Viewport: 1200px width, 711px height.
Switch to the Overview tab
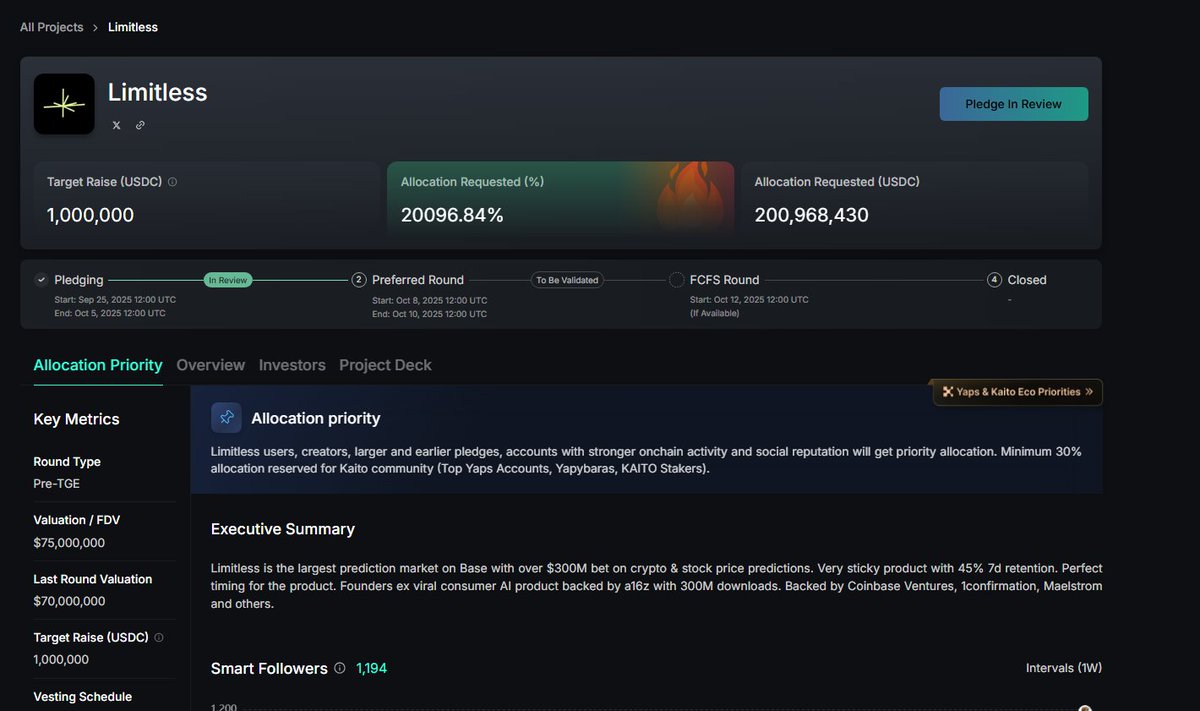pos(211,365)
